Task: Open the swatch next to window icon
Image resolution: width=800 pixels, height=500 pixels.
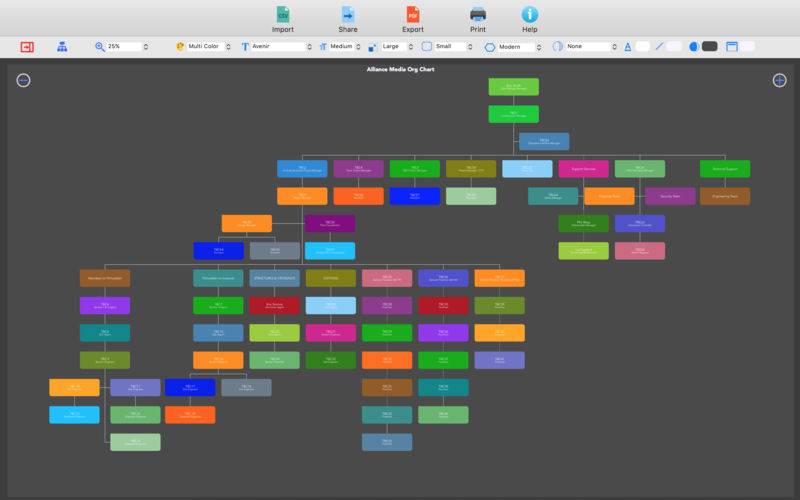Action: click(748, 46)
